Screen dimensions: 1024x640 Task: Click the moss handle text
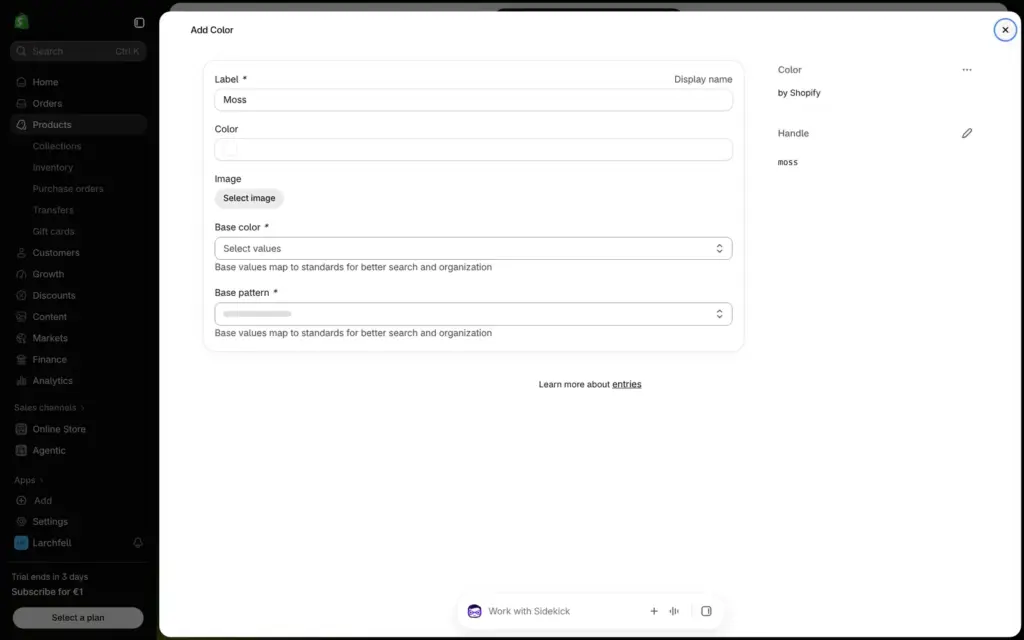788,162
